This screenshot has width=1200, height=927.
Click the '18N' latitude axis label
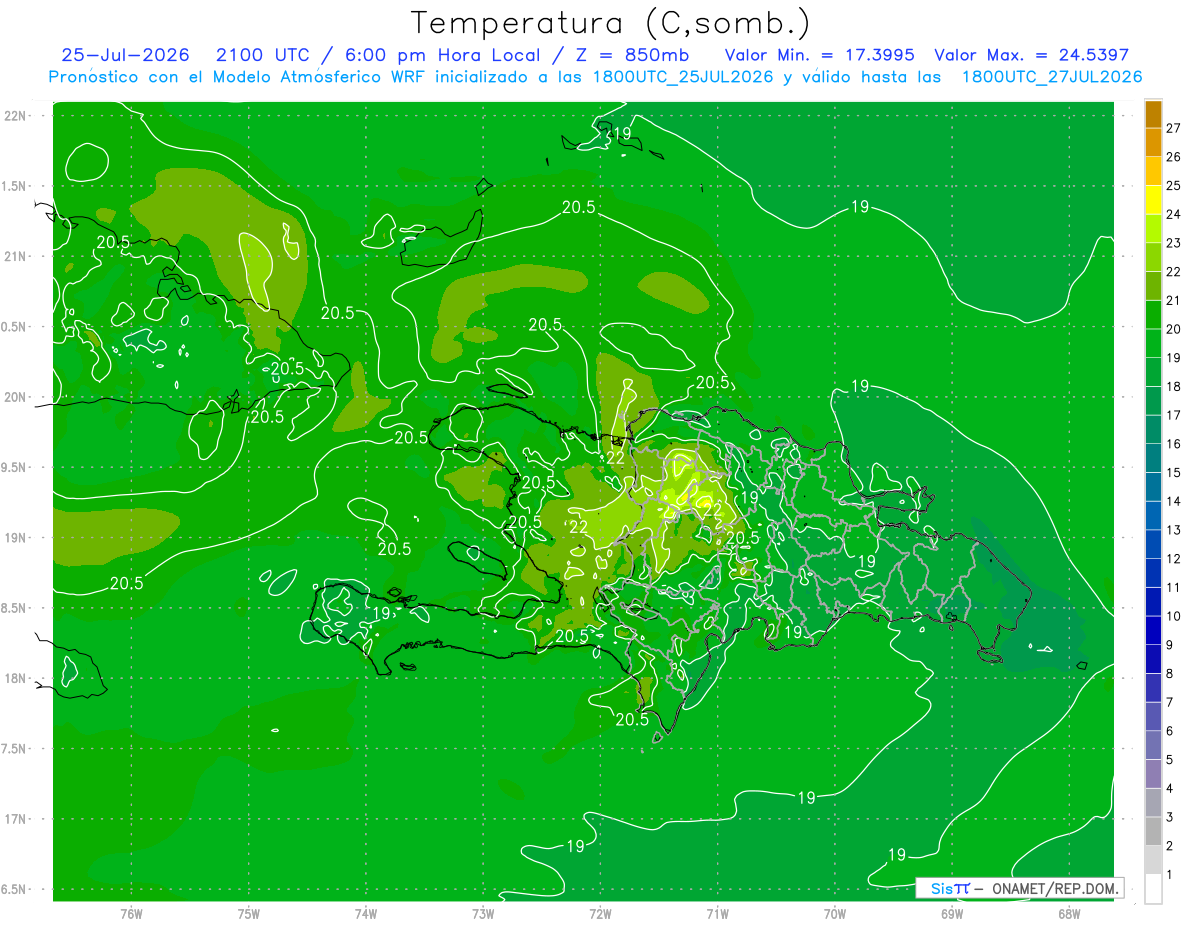pyautogui.click(x=15, y=679)
